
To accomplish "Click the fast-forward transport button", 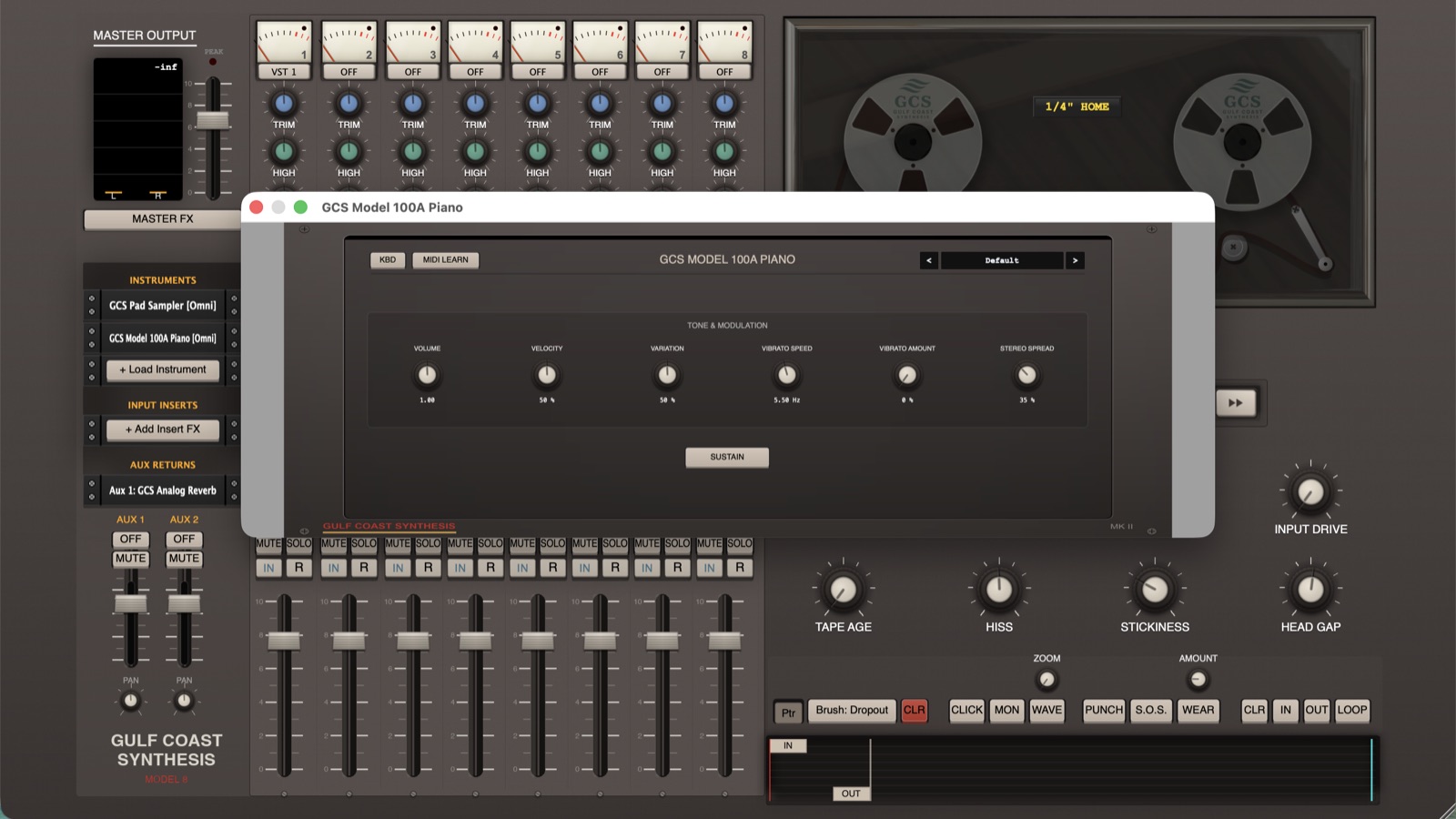I will click(1236, 403).
